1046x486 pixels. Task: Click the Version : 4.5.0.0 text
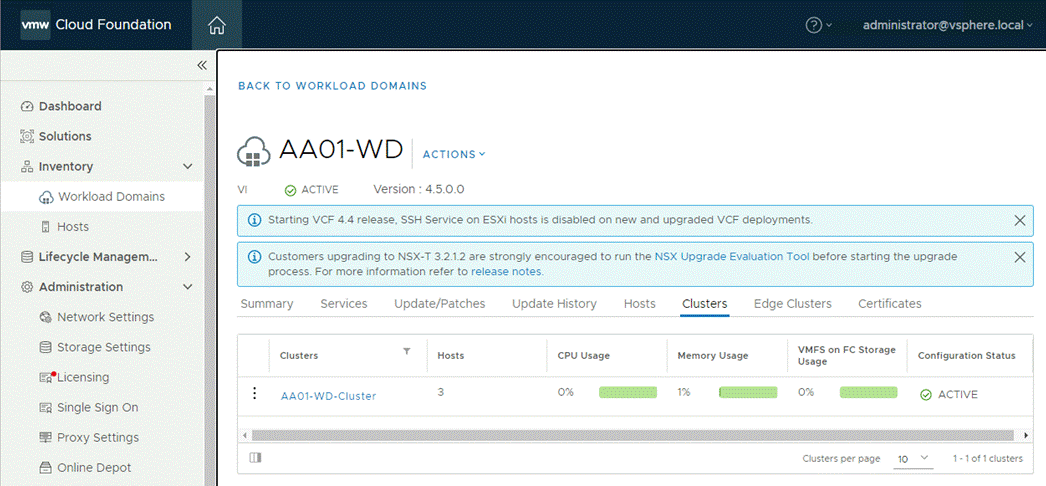pos(419,189)
